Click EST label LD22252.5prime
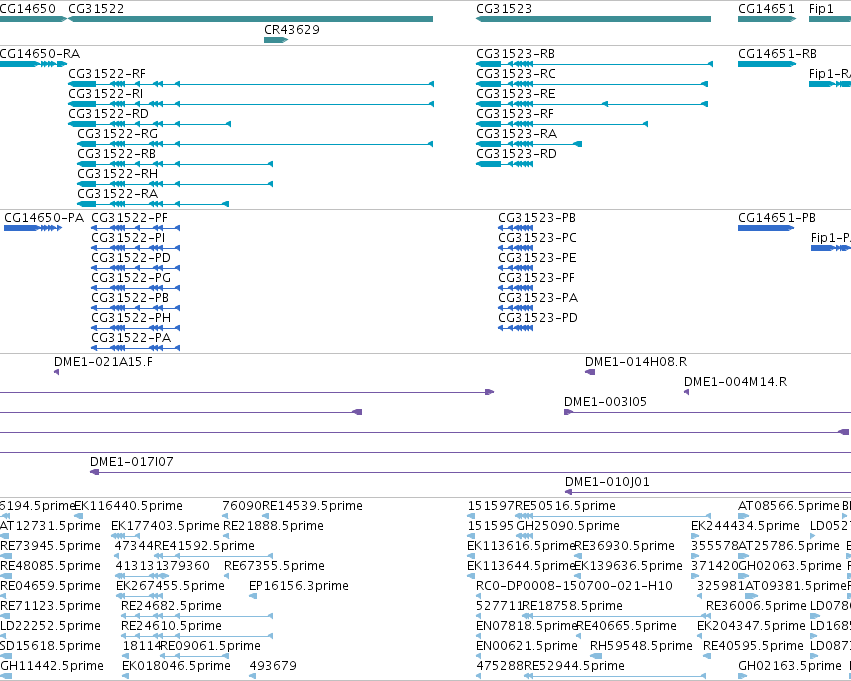The height and width of the screenshot is (681, 851). (50, 626)
